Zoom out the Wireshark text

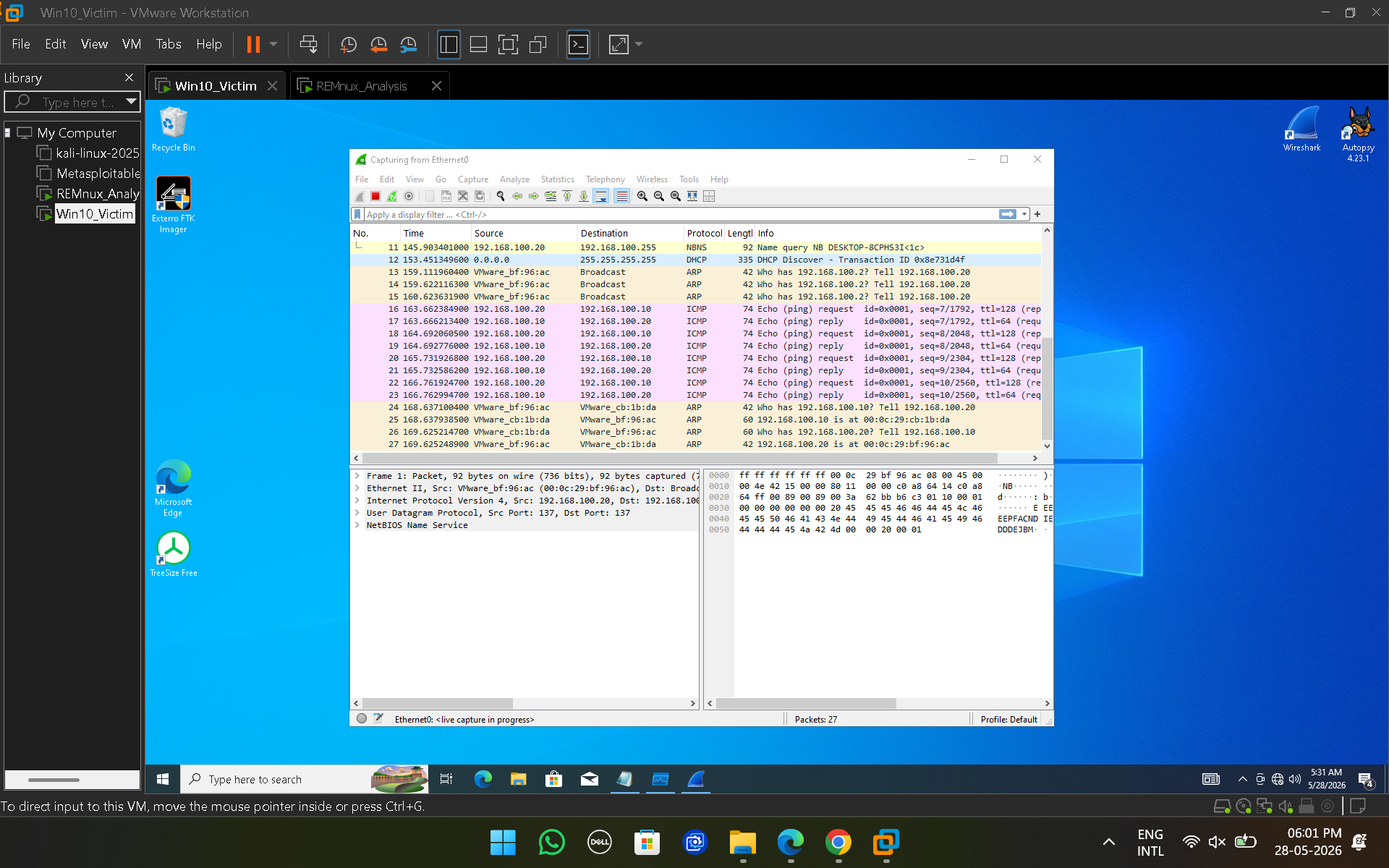659,196
